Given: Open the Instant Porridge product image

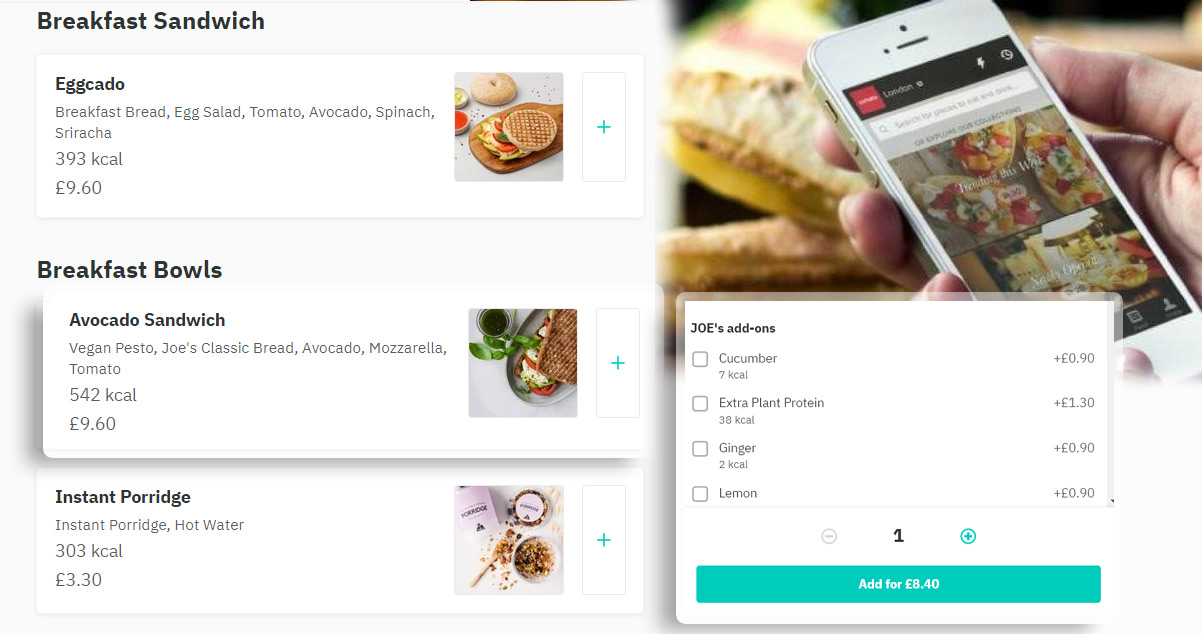Looking at the screenshot, I should pos(509,540).
